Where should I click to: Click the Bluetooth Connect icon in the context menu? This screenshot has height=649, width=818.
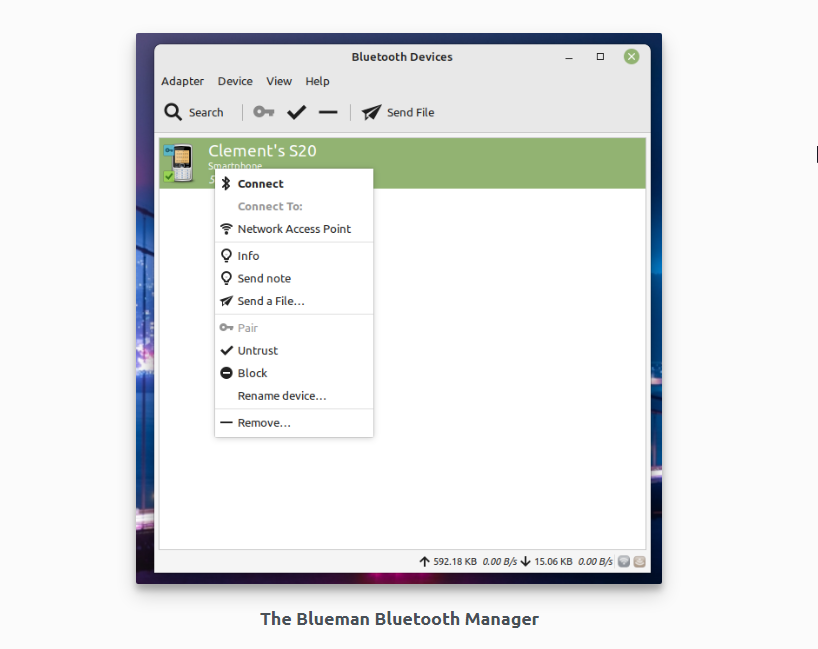(x=228, y=183)
